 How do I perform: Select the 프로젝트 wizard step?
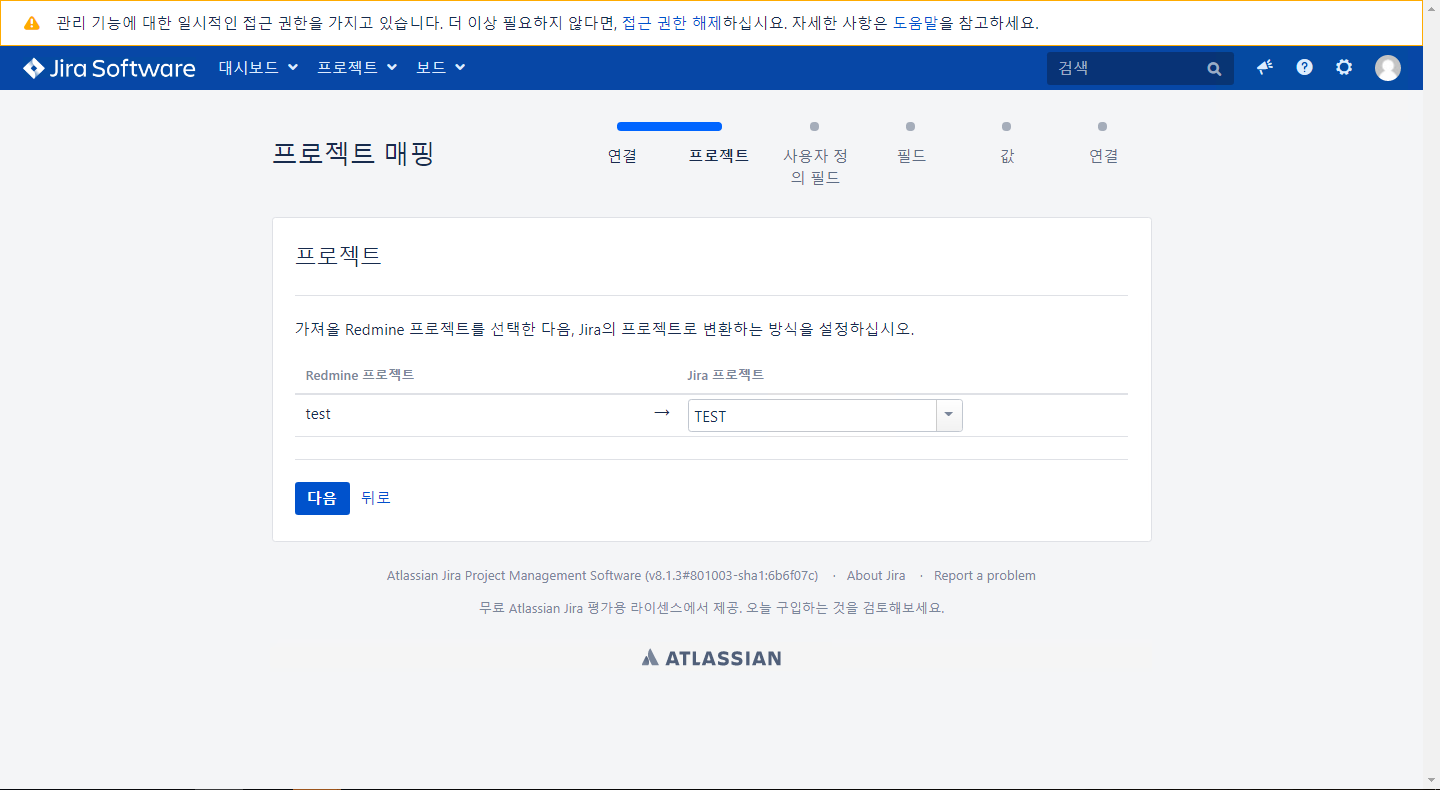pos(719,156)
